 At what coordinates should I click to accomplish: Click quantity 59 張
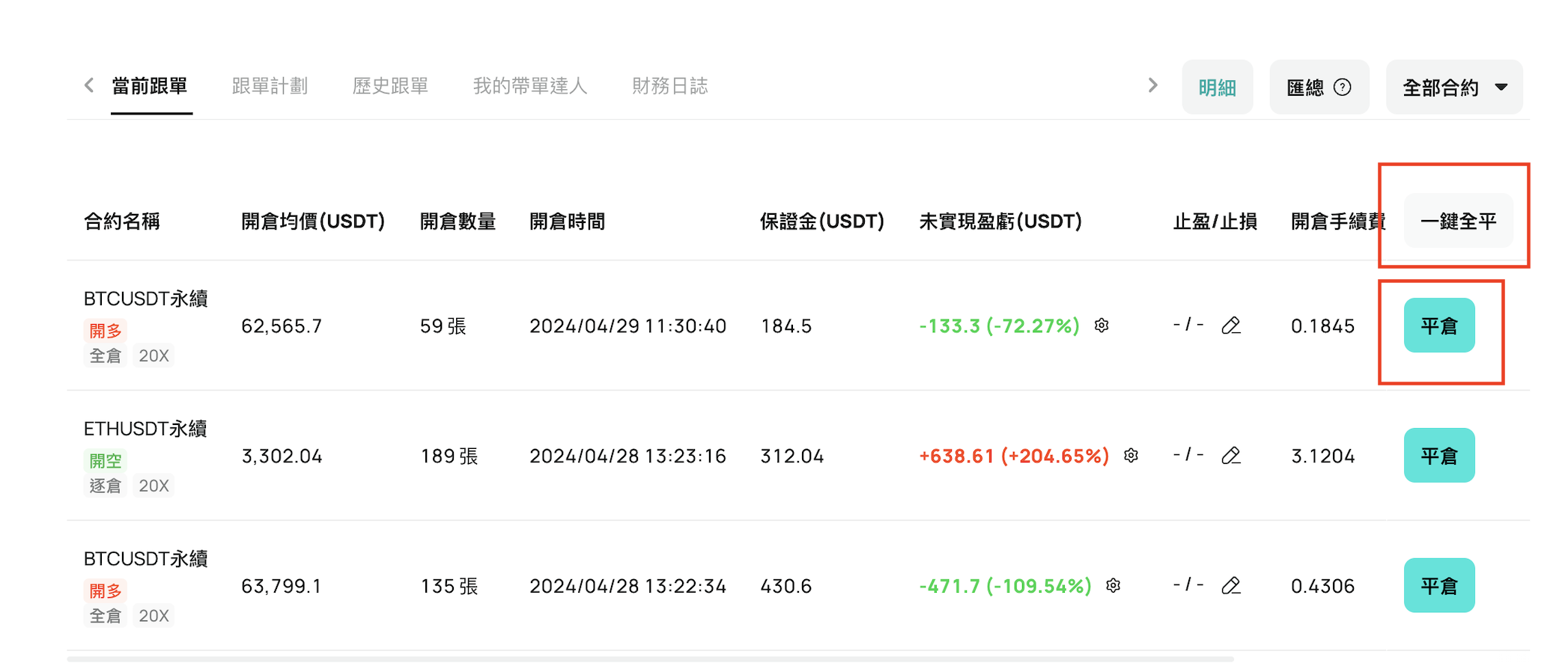[x=443, y=326]
